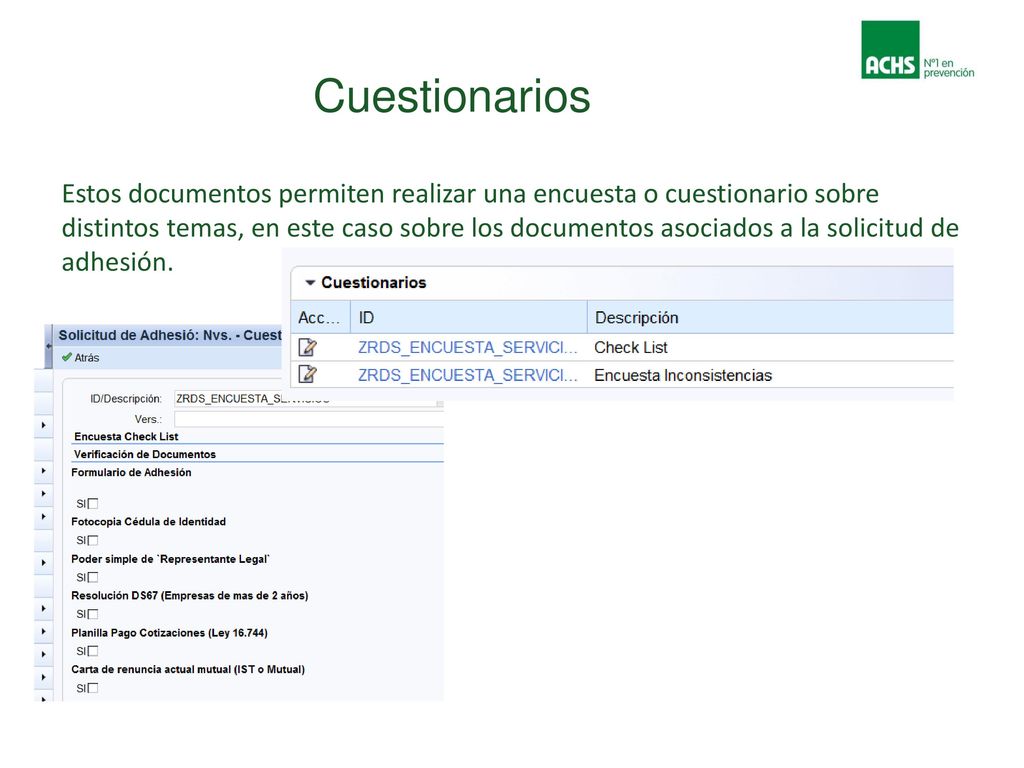This screenshot has width=1024, height=768.
Task: Check SI for Fotocopia Cédula de Identidad
Action: coord(93,540)
